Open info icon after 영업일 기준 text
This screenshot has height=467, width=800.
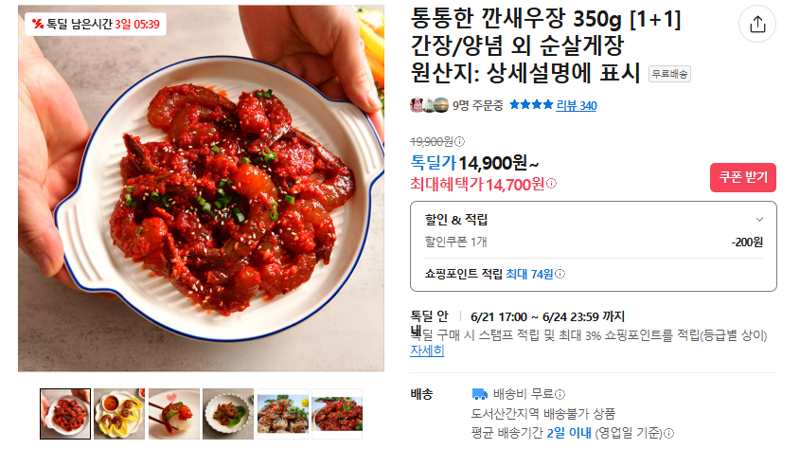[x=669, y=433]
